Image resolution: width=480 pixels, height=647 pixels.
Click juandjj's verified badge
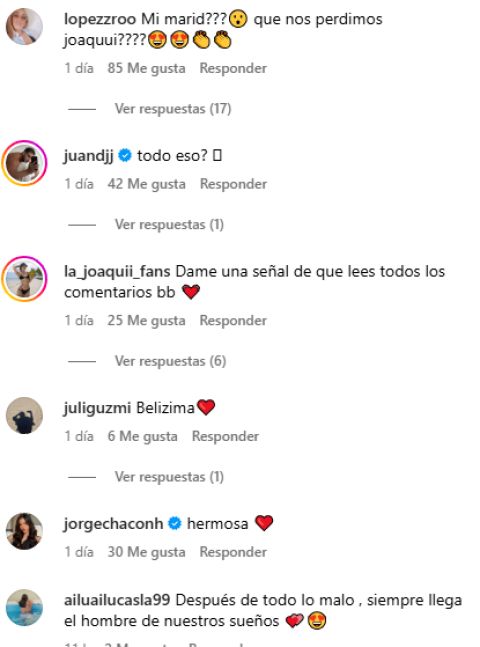pyautogui.click(x=125, y=156)
